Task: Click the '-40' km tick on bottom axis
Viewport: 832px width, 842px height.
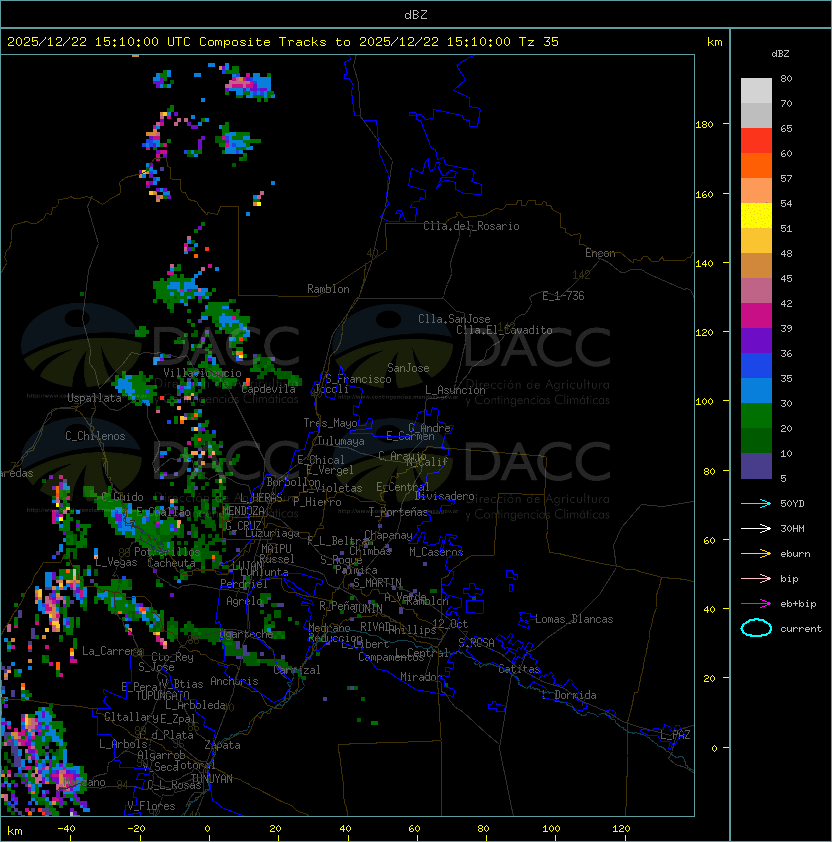Action: click(x=66, y=829)
